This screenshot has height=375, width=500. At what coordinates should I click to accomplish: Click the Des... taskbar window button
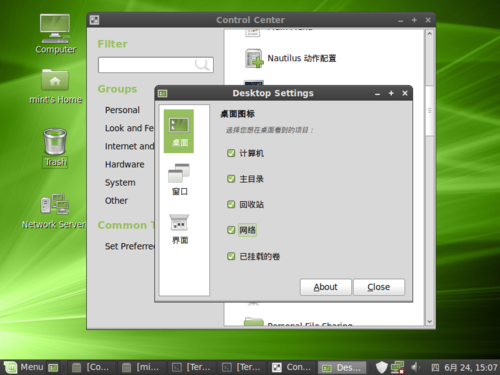pyautogui.click(x=342, y=367)
